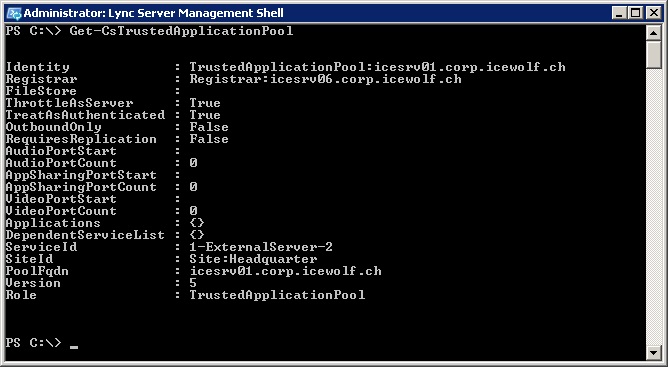Screen dimensions: 668x367
Task: Click the ServiceId value 1-ExternalServer-2
Action: click(261, 247)
